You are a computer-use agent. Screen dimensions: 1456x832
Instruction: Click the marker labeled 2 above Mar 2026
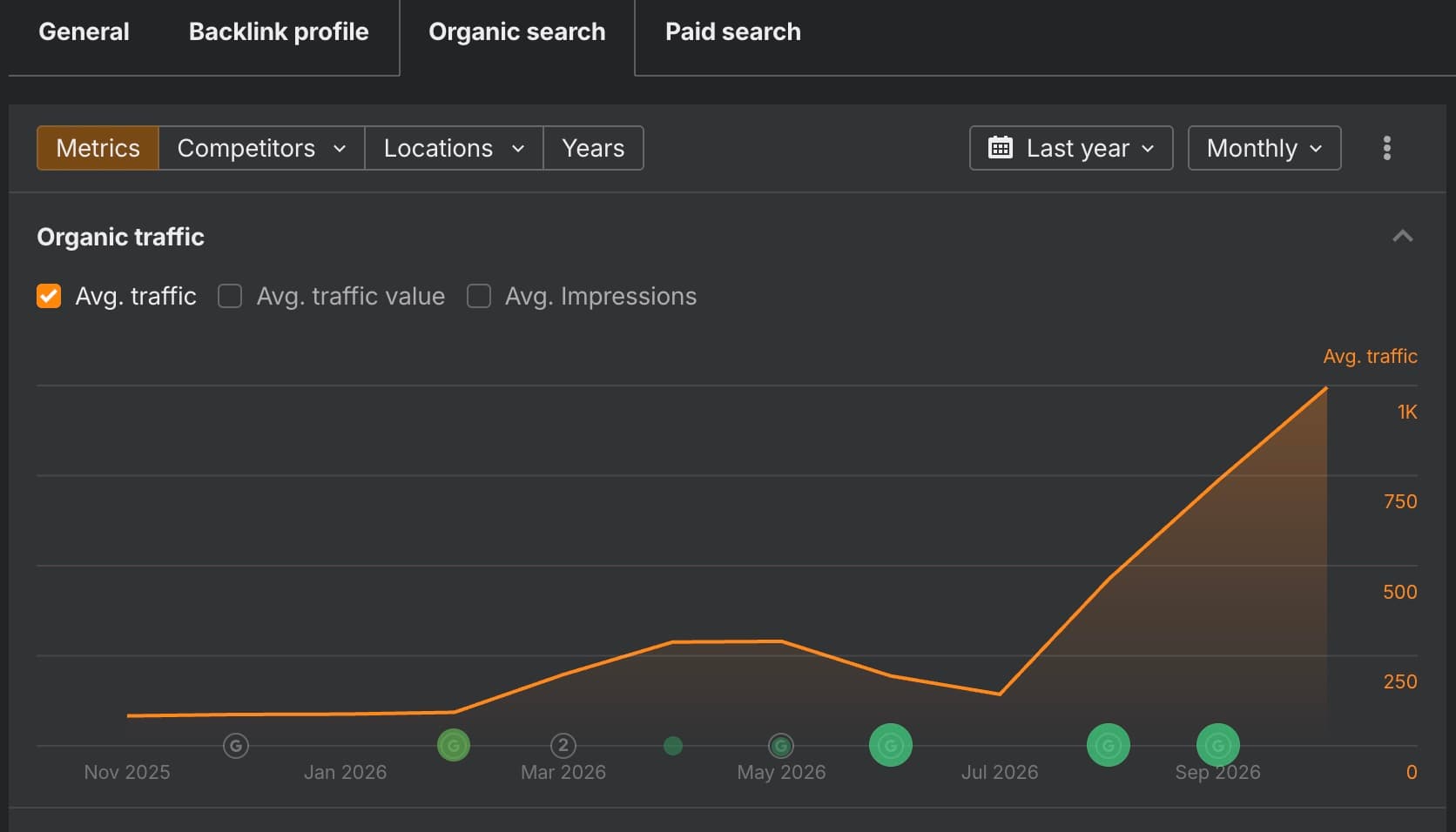click(563, 746)
